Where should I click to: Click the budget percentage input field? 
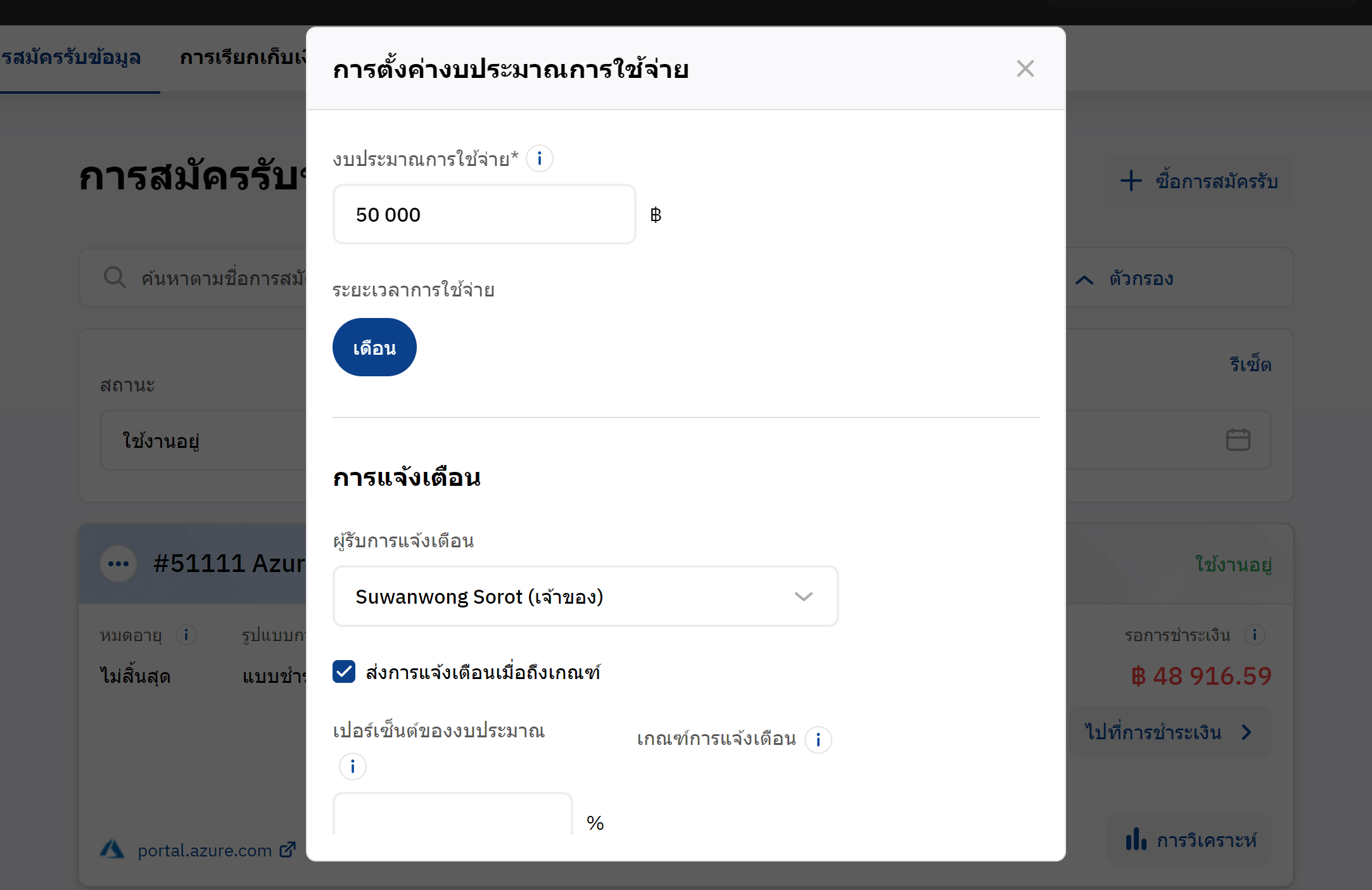[x=452, y=816]
